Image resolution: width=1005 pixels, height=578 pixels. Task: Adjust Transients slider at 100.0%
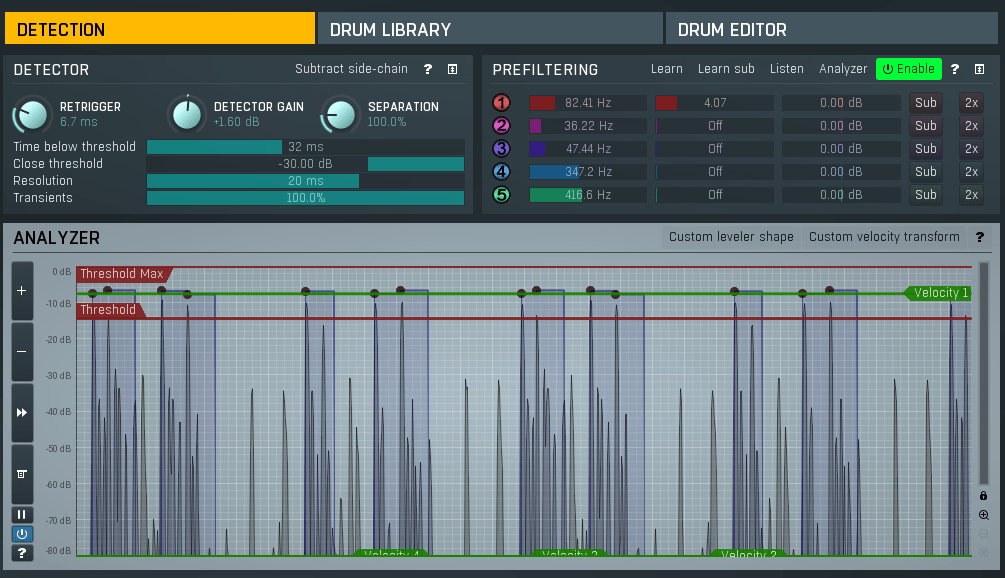tap(305, 198)
